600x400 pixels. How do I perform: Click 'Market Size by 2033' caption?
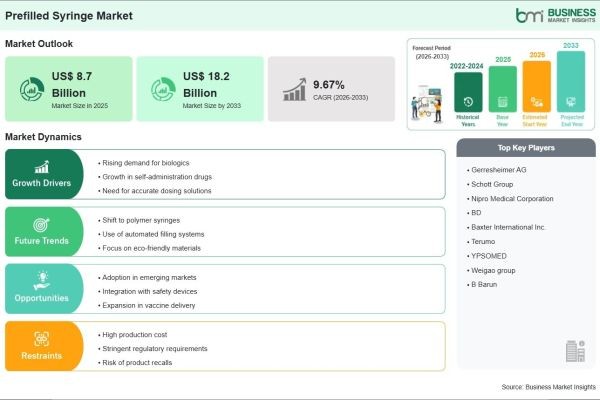[x=212, y=106]
